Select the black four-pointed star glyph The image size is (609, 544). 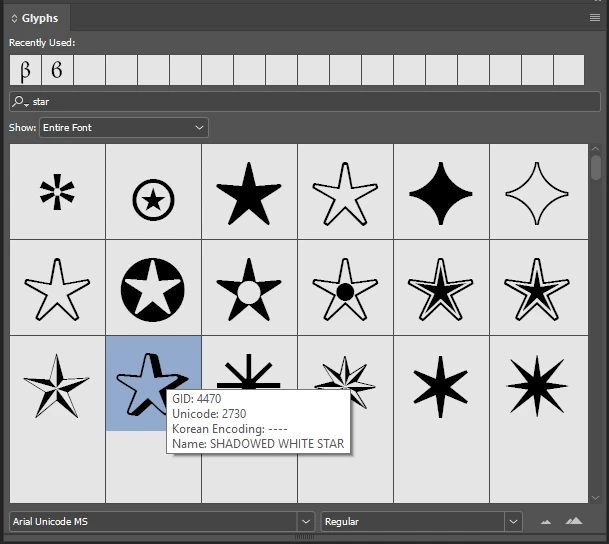coord(441,192)
